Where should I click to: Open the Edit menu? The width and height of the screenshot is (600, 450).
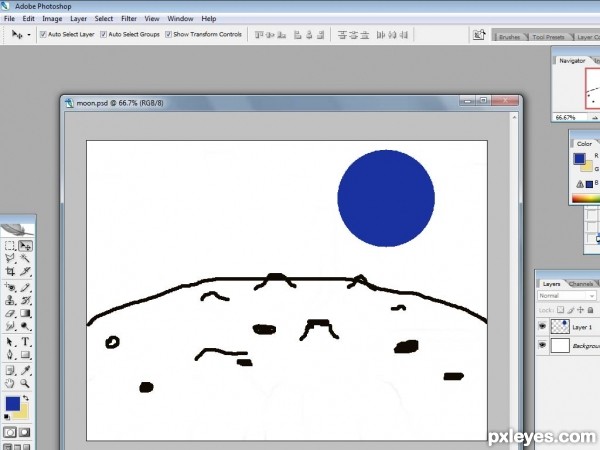coord(28,19)
